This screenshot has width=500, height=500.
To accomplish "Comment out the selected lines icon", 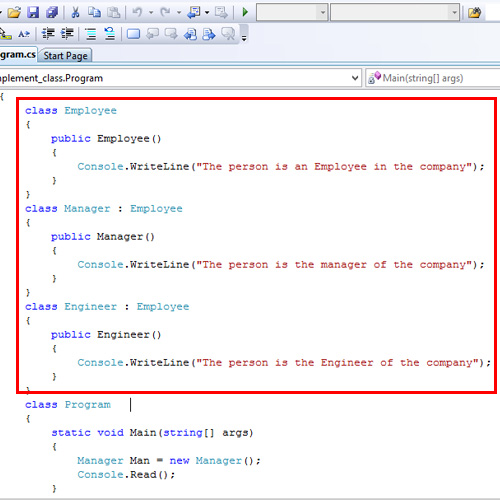I will 91,34.
